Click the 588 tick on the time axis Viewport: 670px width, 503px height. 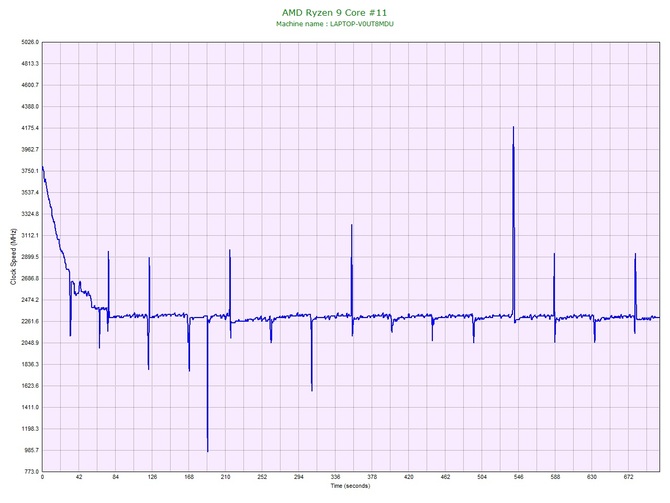click(555, 477)
